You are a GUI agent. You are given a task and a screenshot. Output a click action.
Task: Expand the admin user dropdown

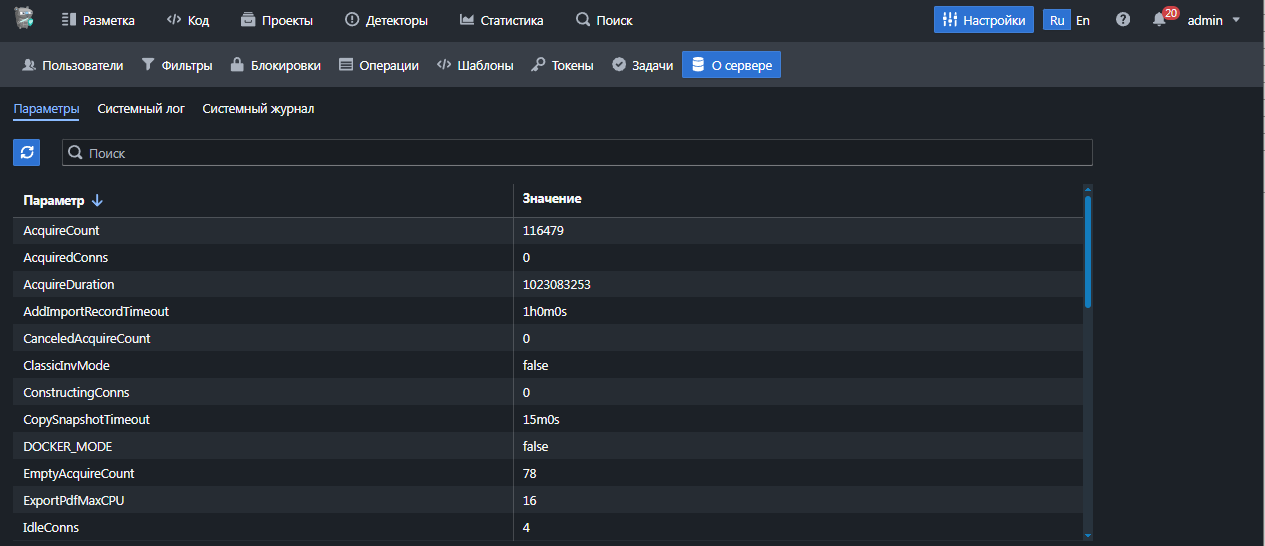(x=1214, y=20)
